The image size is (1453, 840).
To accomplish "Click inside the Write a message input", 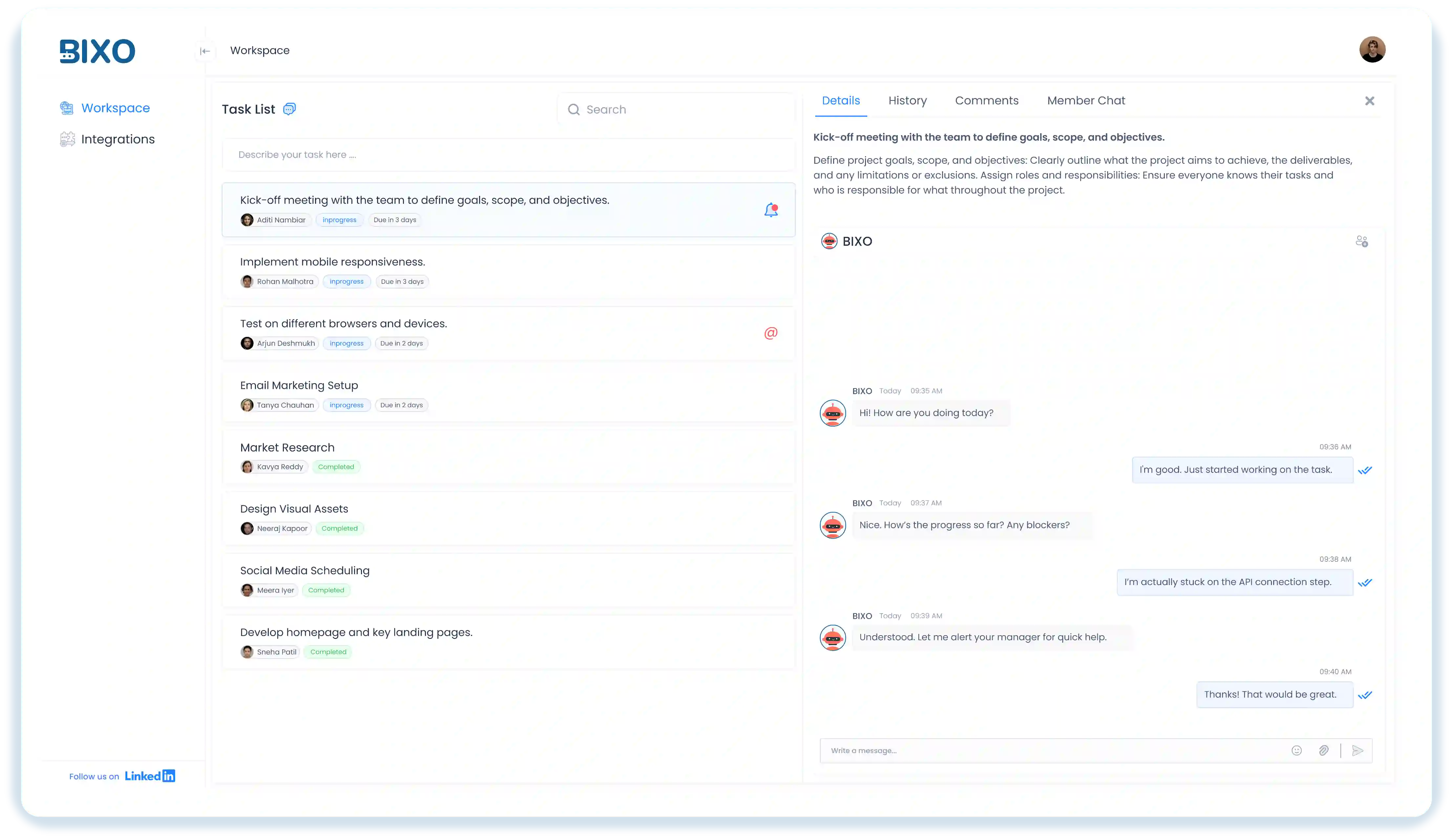I will 980,750.
